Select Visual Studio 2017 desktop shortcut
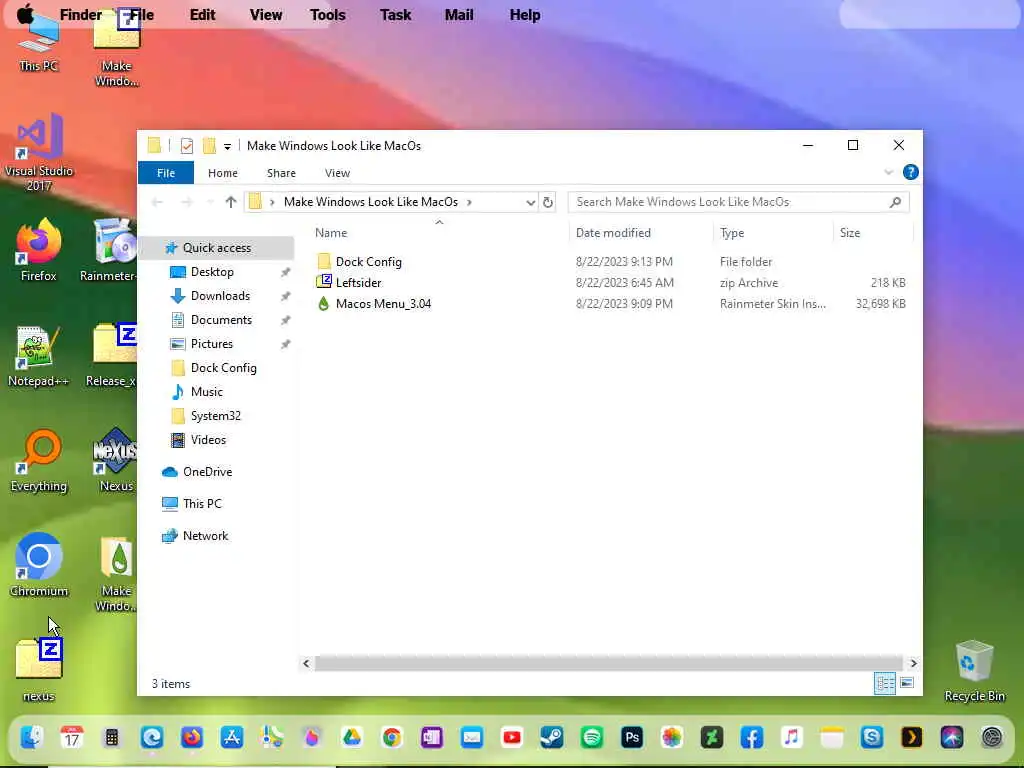 pos(39,152)
